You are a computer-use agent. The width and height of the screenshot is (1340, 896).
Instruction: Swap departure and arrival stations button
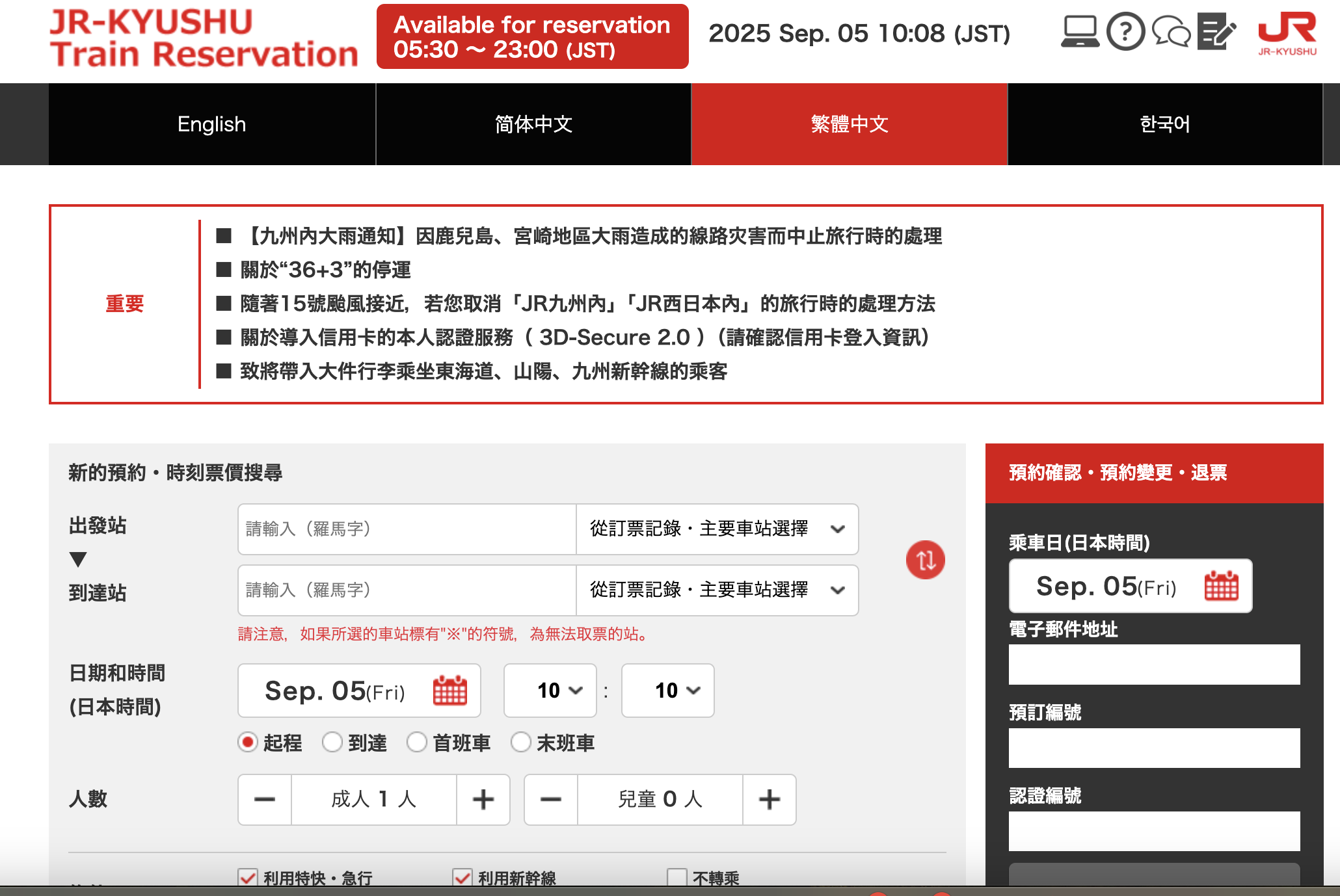[925, 560]
